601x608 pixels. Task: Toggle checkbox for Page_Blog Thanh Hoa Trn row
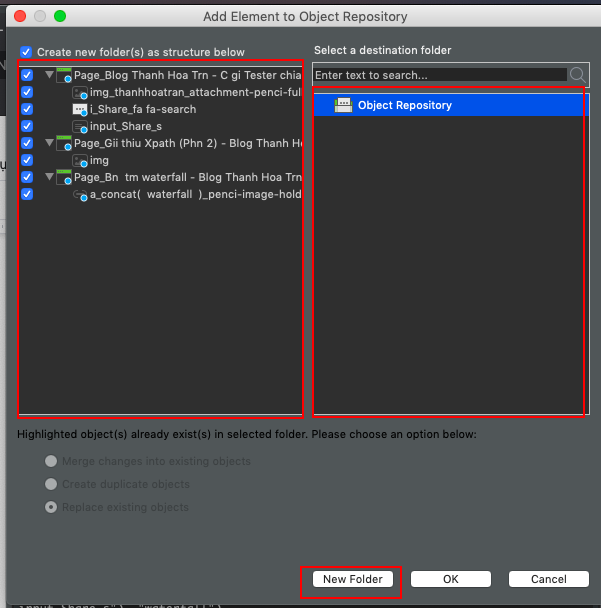tap(27, 75)
